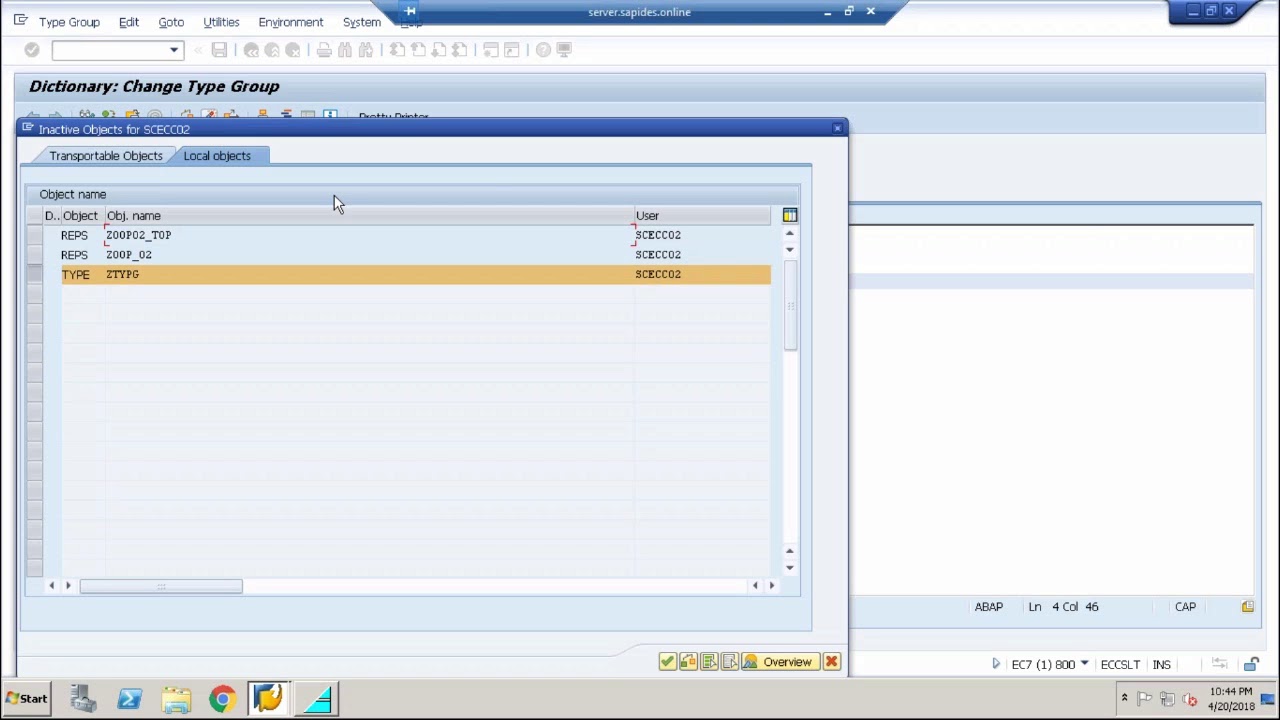Sort by the Obj. name column header

tap(369, 215)
